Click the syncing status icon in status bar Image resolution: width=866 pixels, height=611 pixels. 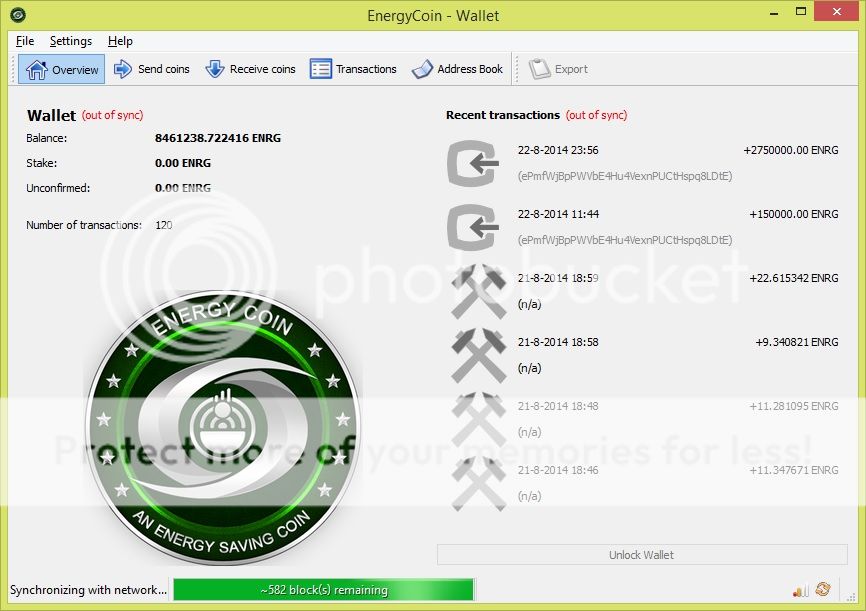click(x=823, y=589)
